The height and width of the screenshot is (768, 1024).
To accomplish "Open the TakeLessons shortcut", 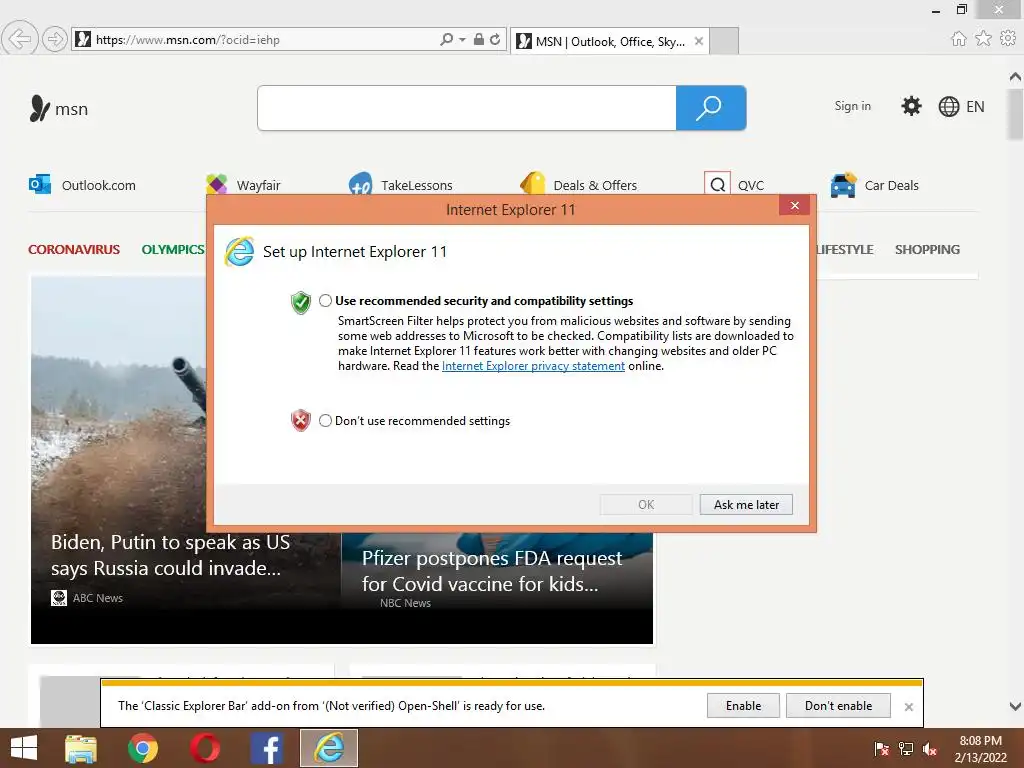I will [x=400, y=185].
